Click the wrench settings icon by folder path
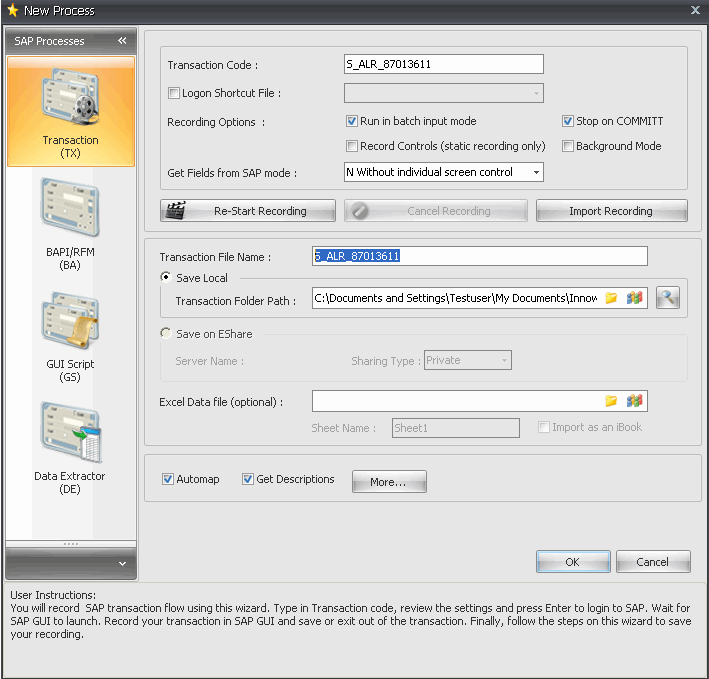 668,298
